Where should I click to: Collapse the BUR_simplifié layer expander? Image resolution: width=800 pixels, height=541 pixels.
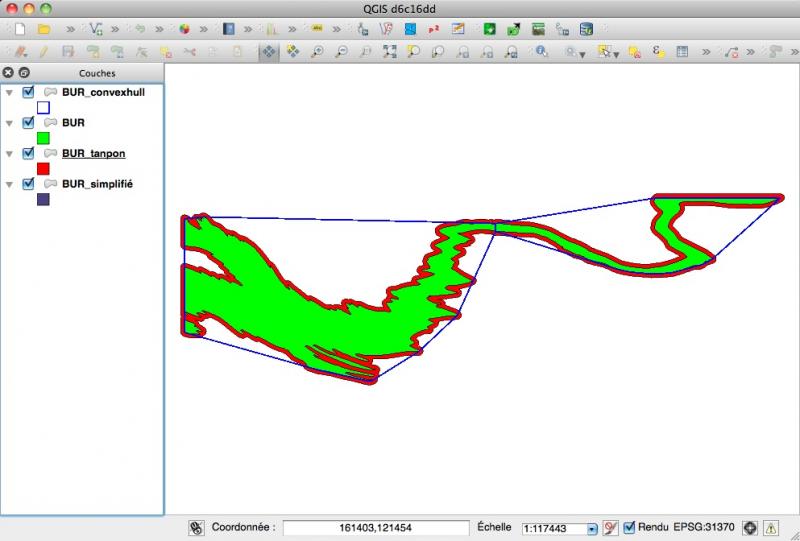(9, 185)
